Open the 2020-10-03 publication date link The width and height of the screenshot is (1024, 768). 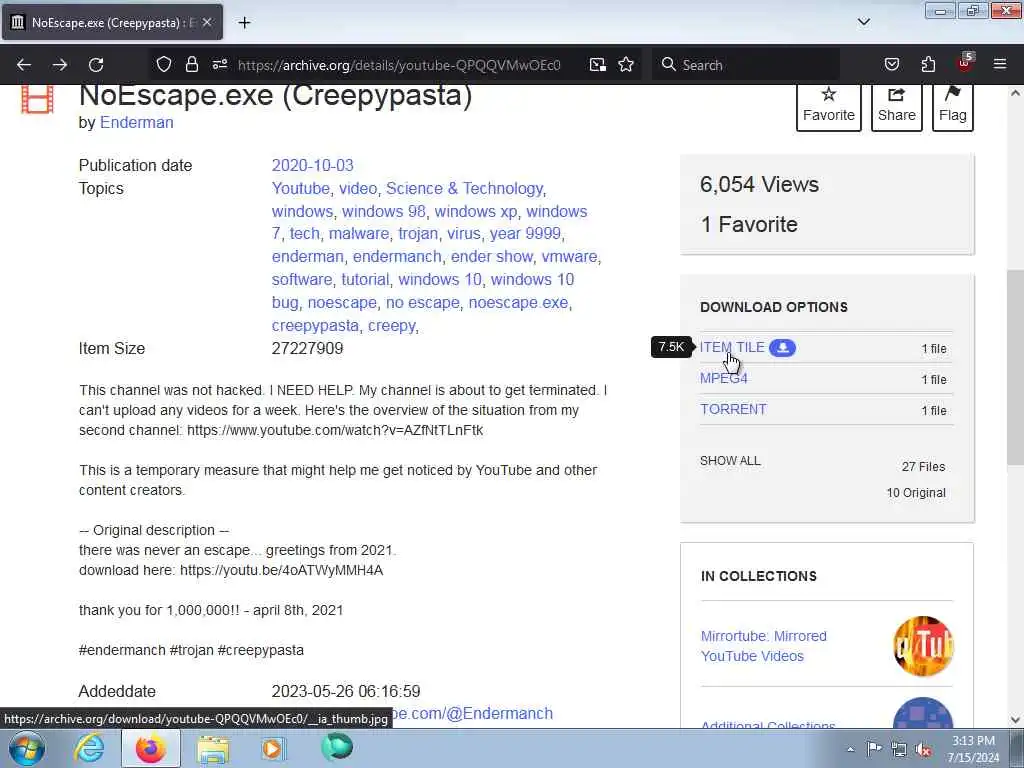click(312, 165)
